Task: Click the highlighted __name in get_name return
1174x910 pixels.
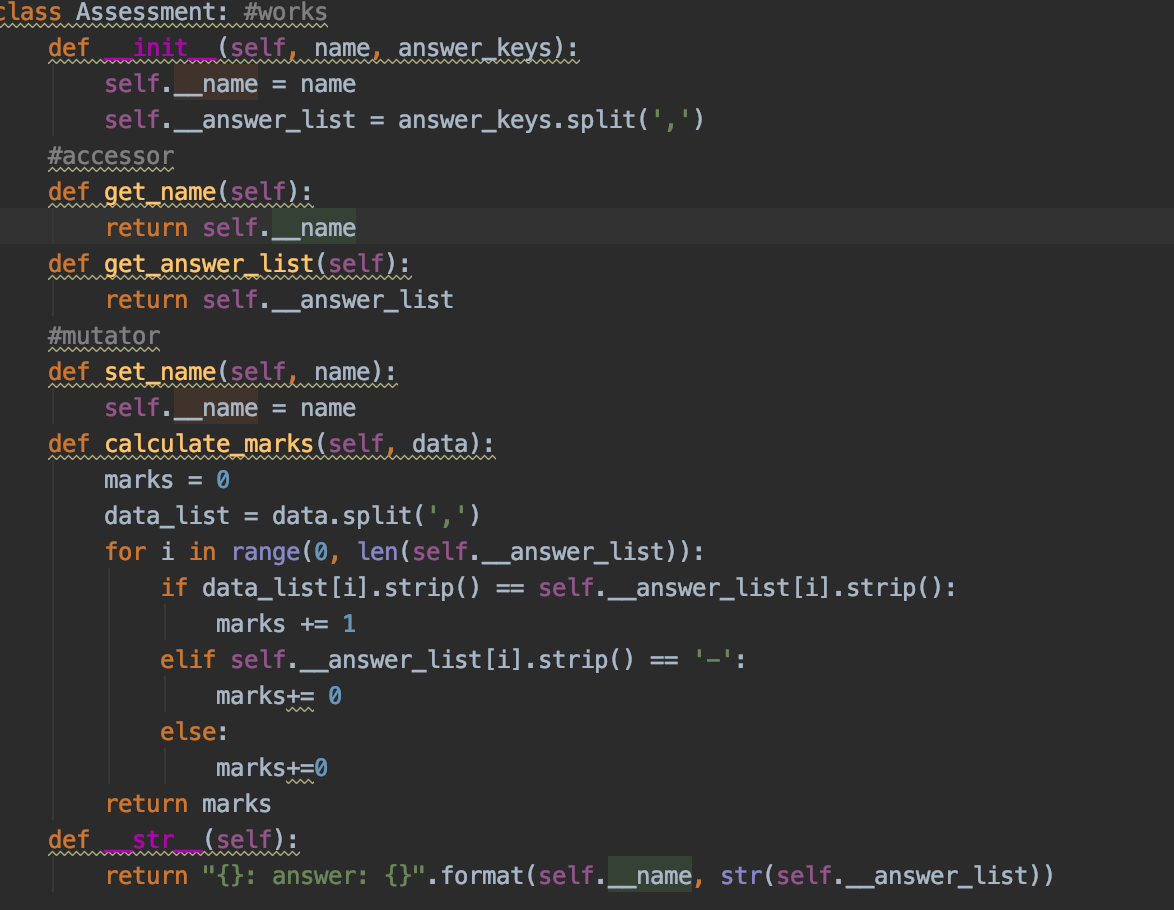Action: coord(315,227)
